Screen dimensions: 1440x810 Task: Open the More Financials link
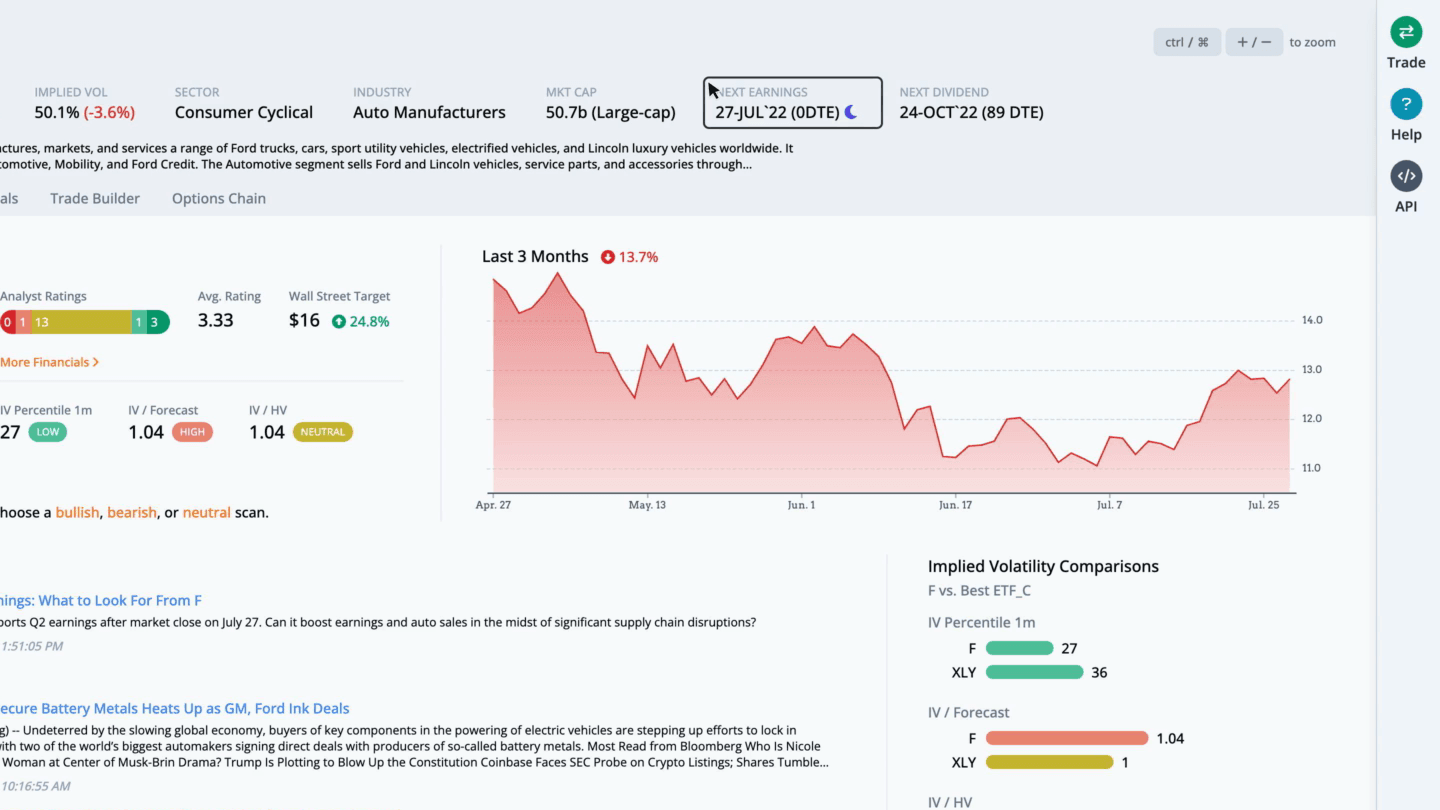pos(49,362)
